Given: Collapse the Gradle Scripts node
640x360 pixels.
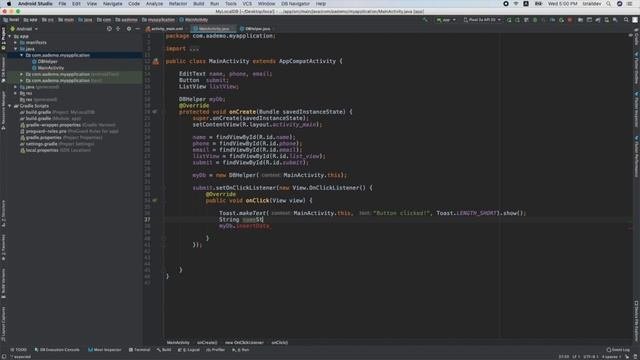Looking at the screenshot, I should point(10,106).
